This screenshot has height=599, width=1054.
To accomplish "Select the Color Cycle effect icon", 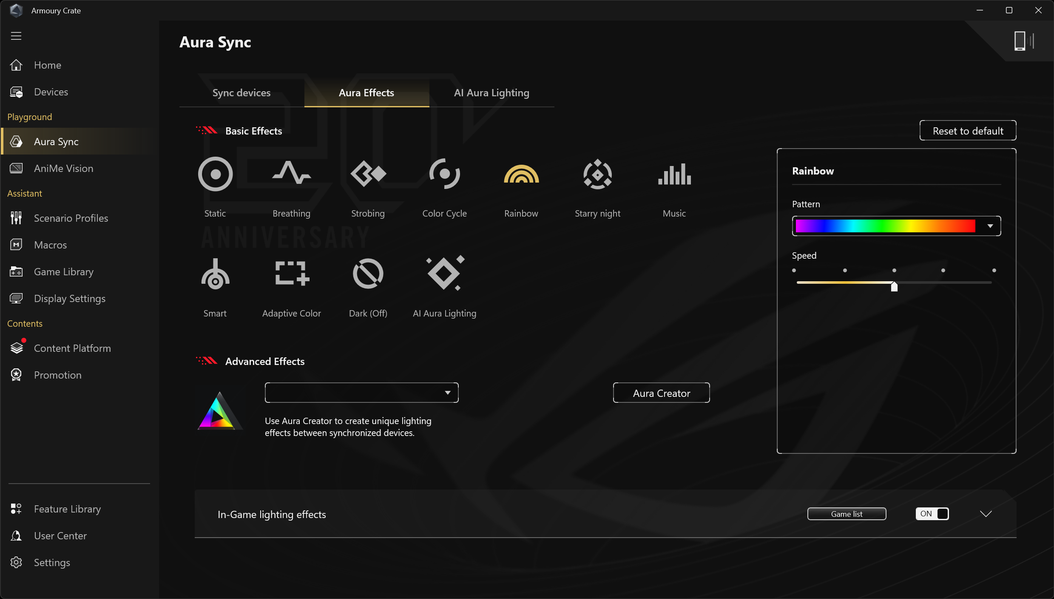I will pyautogui.click(x=444, y=174).
